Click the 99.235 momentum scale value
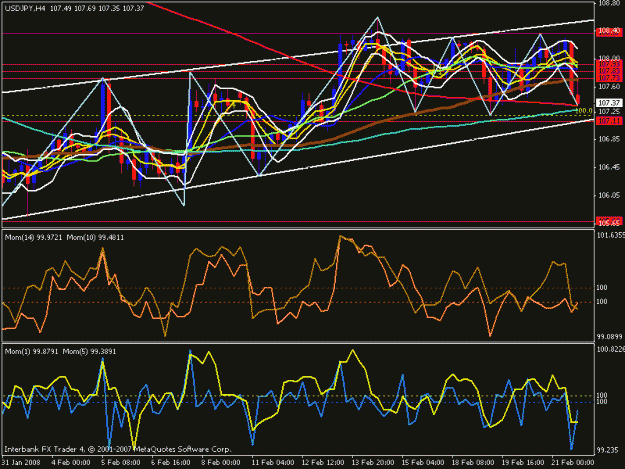Screen dimensions: 625x469 [607, 450]
